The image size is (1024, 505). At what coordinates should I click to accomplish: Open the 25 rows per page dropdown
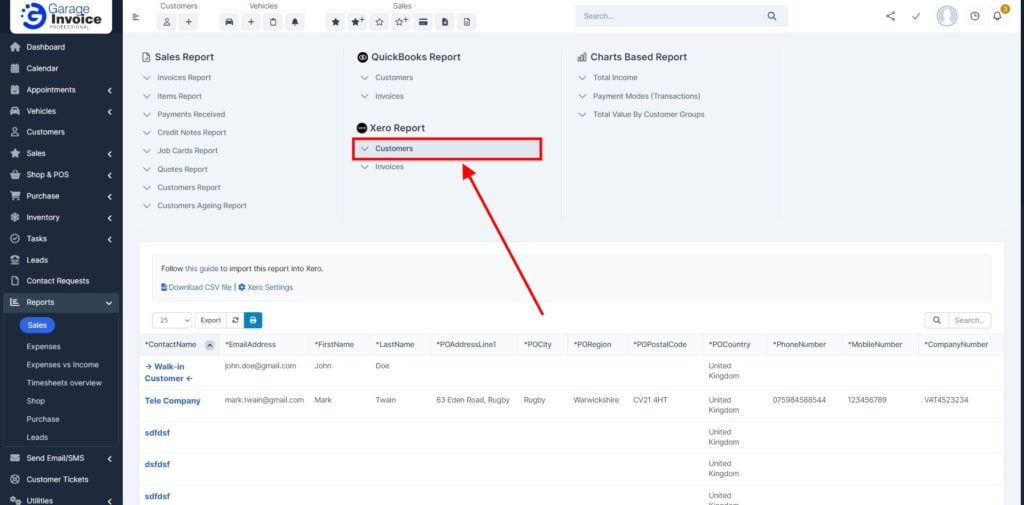[172, 320]
